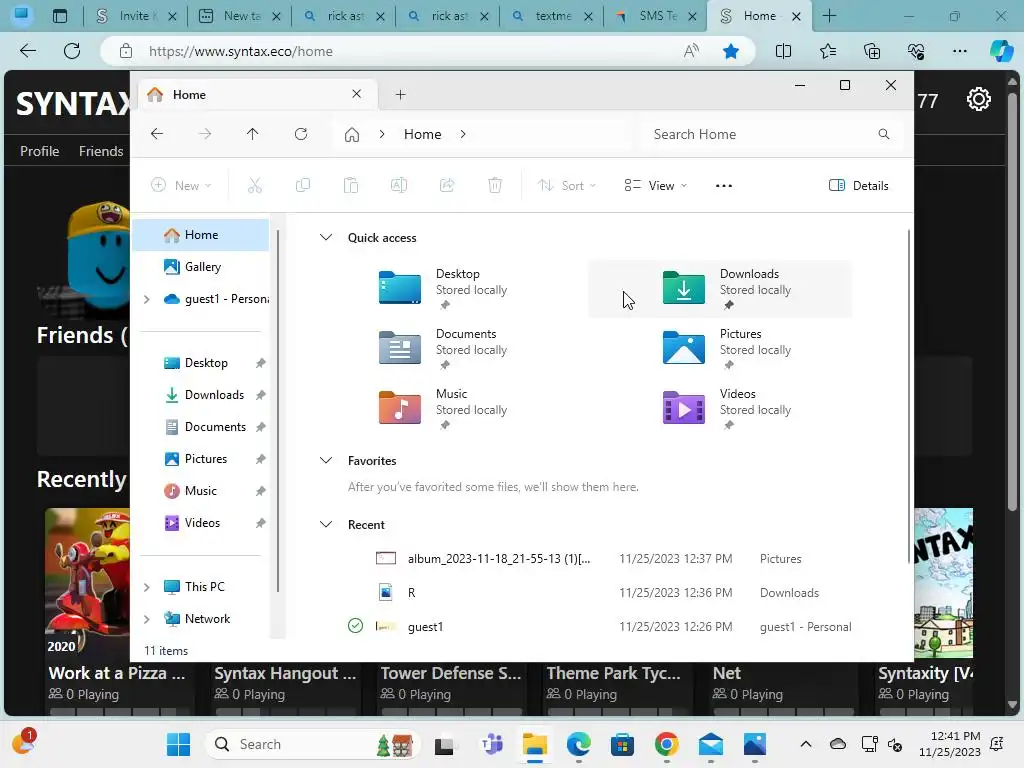Screen dimensions: 1024x768
Task: Select Home in Explorer navigation pane
Action: pyautogui.click(x=200, y=235)
